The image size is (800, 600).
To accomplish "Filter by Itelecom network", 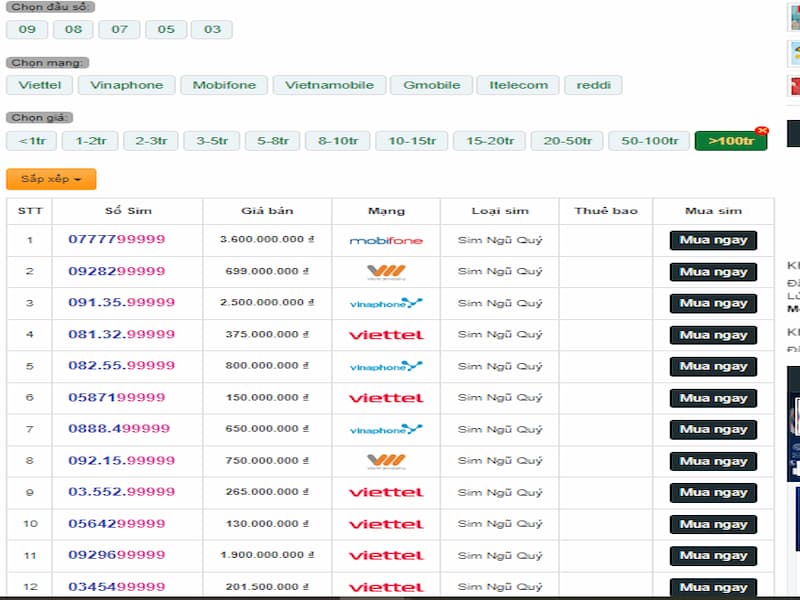I will [518, 85].
